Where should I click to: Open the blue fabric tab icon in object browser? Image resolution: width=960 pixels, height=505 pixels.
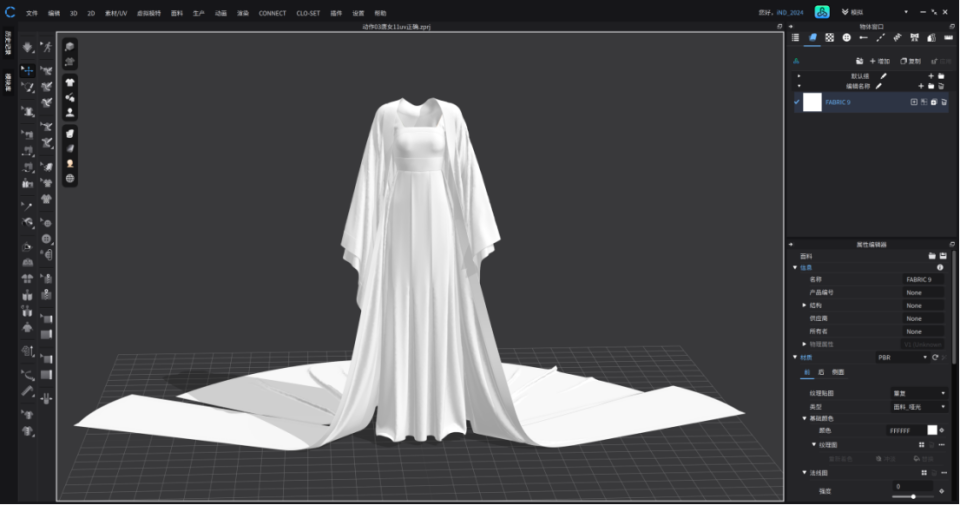tap(812, 38)
